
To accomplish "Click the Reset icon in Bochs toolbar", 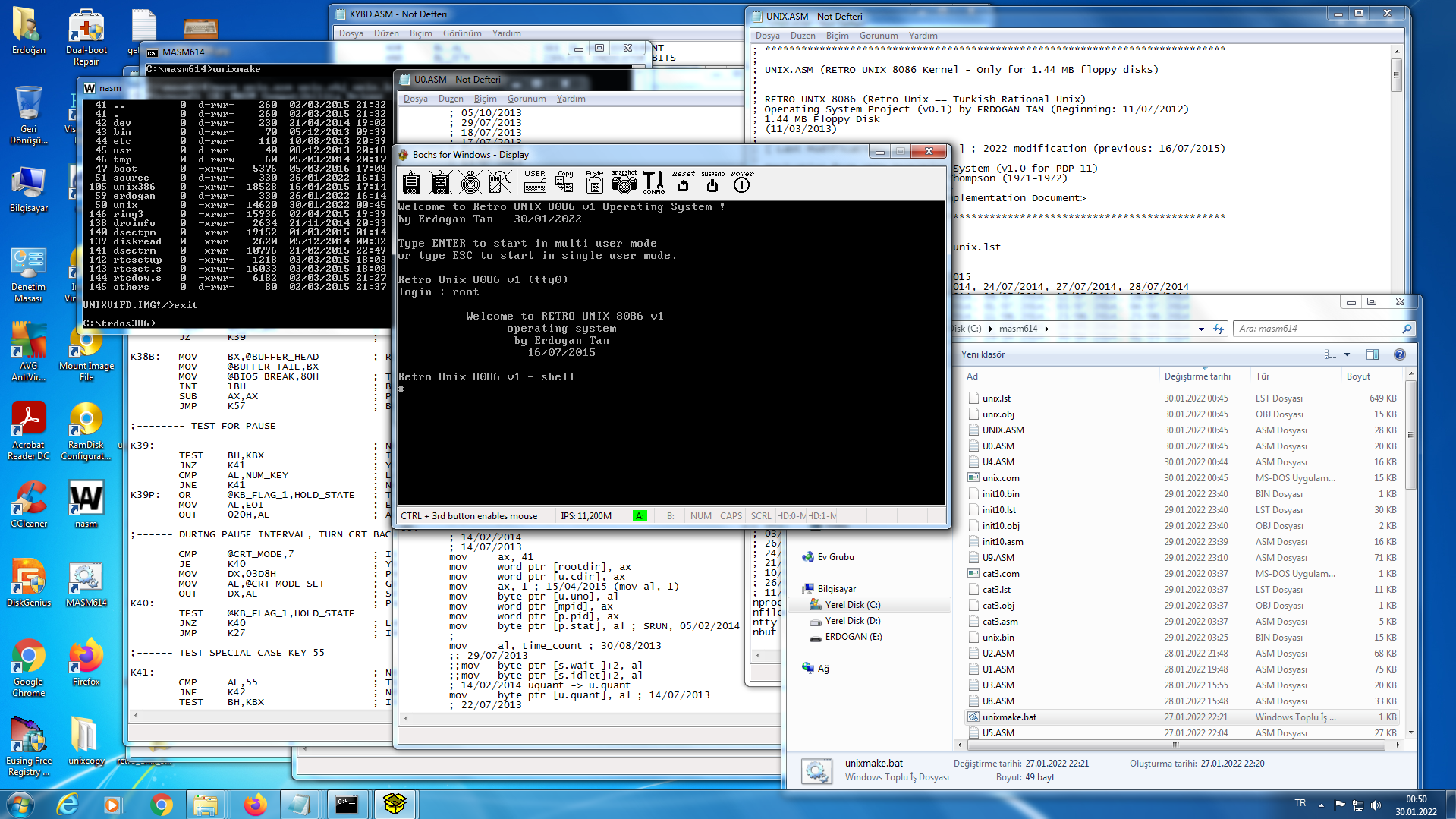I will tap(683, 181).
